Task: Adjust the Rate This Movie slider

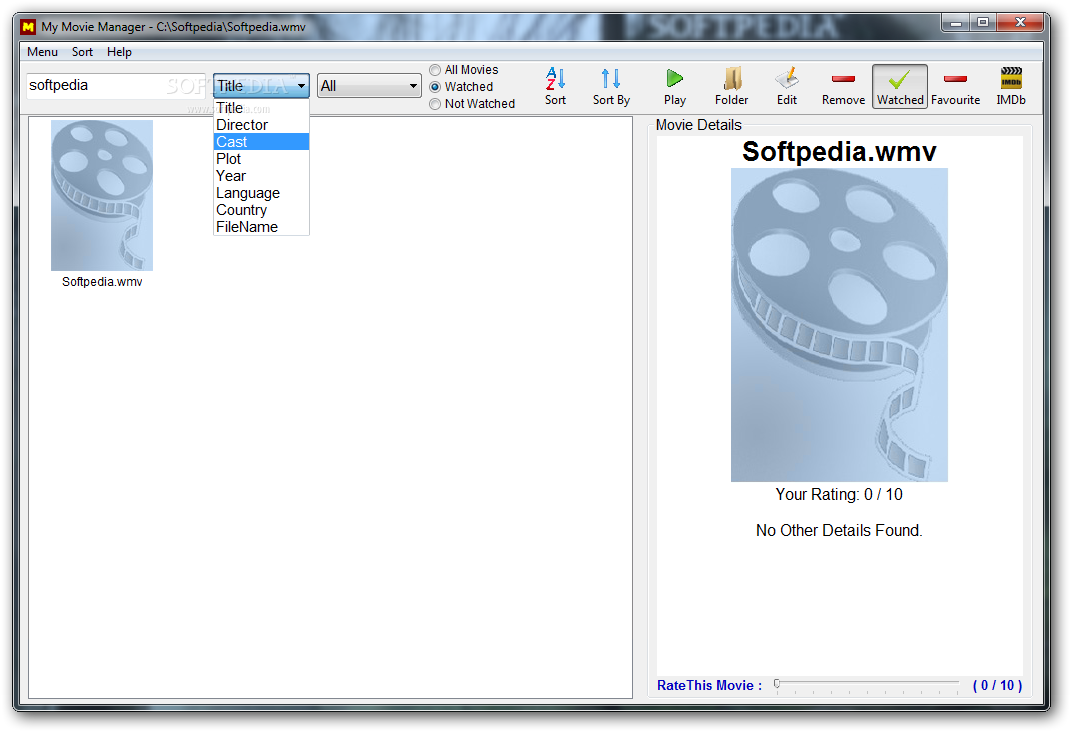Action: (x=867, y=685)
